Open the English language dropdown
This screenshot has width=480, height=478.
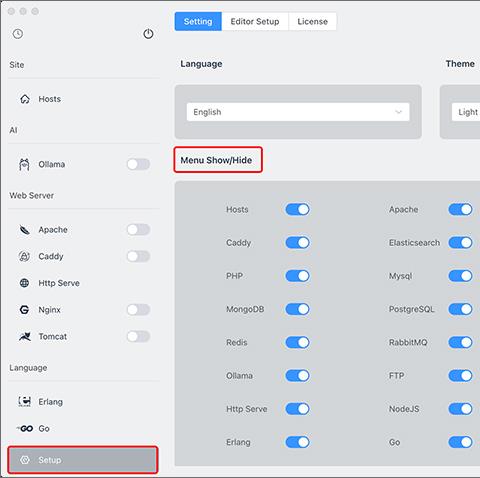(x=298, y=112)
